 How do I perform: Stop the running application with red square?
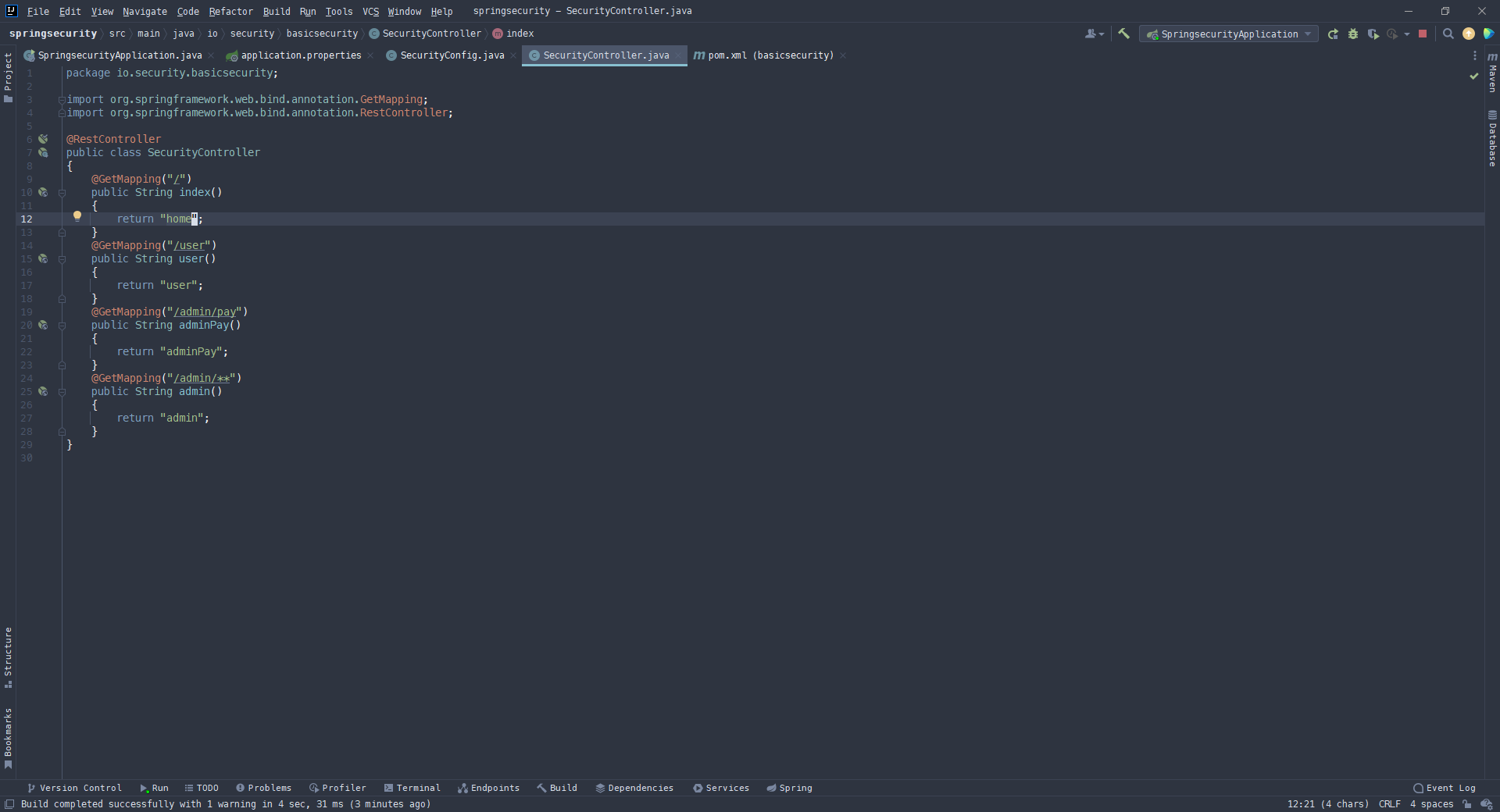[1423, 34]
